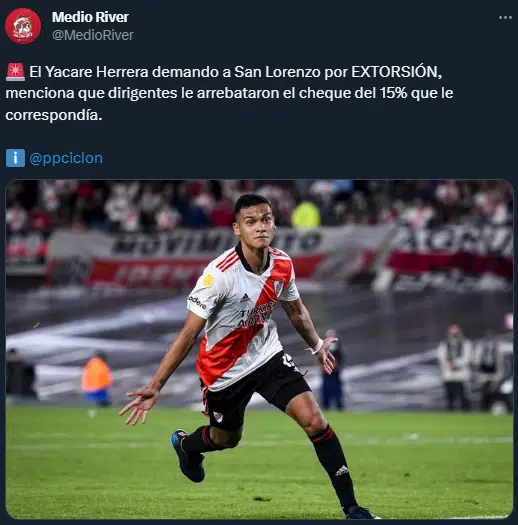Screen dimensions: 518x525
Task: Open the Medio River profile avatar
Action: tap(23, 26)
